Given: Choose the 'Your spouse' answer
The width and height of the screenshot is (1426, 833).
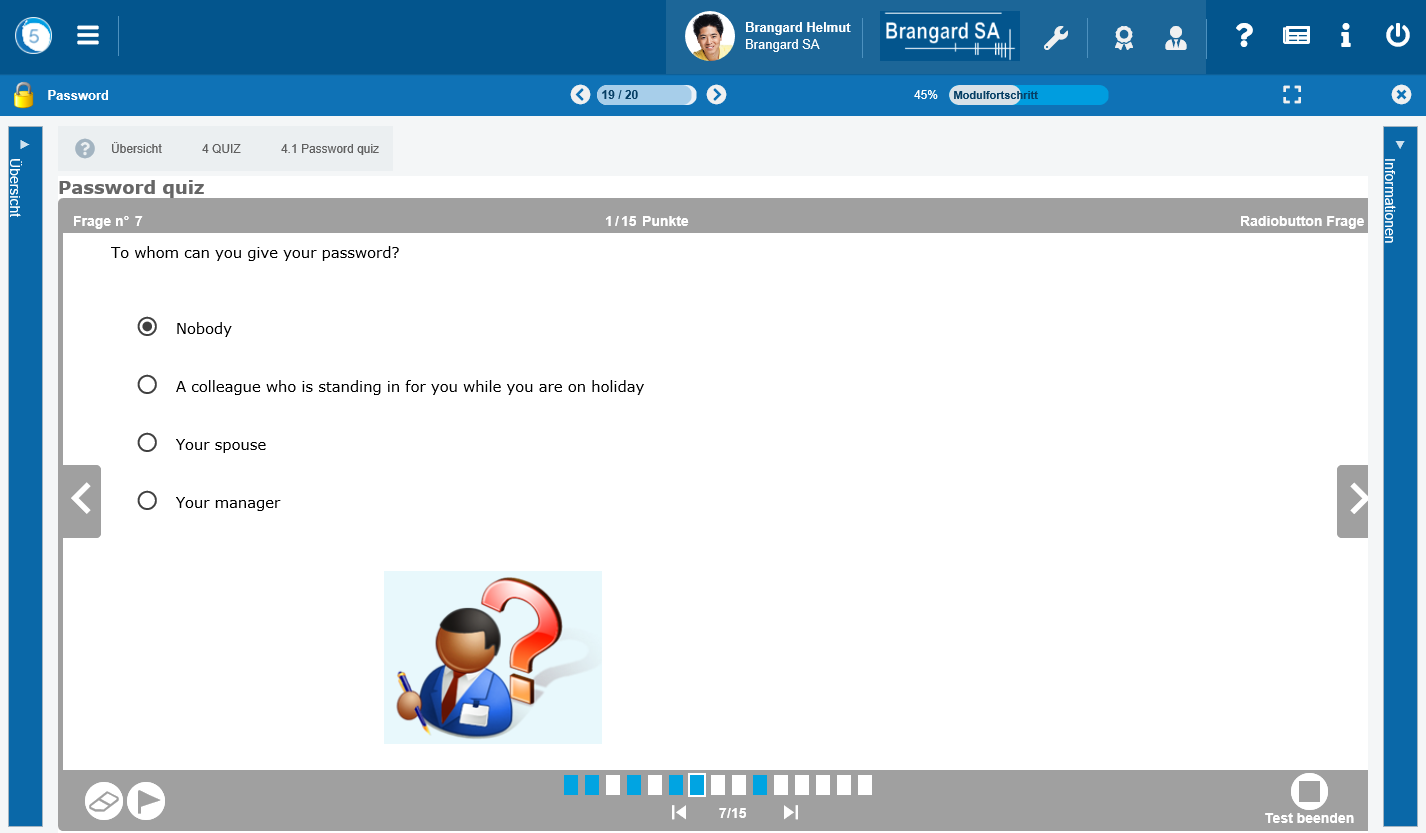Looking at the screenshot, I should [147, 443].
